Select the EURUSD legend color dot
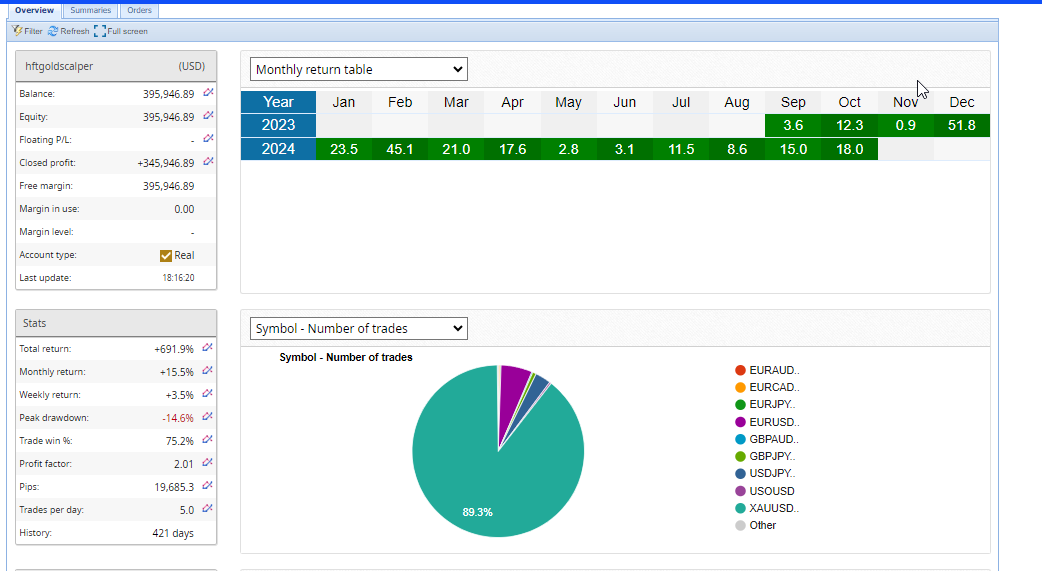This screenshot has width=1042, height=571. [x=740, y=422]
